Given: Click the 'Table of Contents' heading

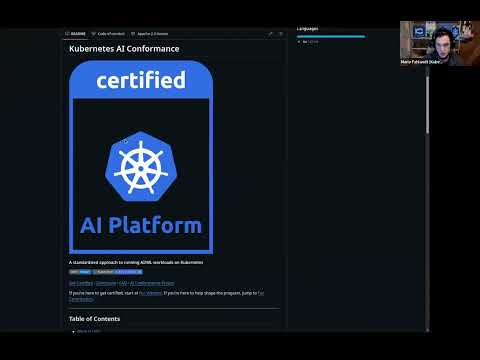Looking at the screenshot, I should [94, 319].
